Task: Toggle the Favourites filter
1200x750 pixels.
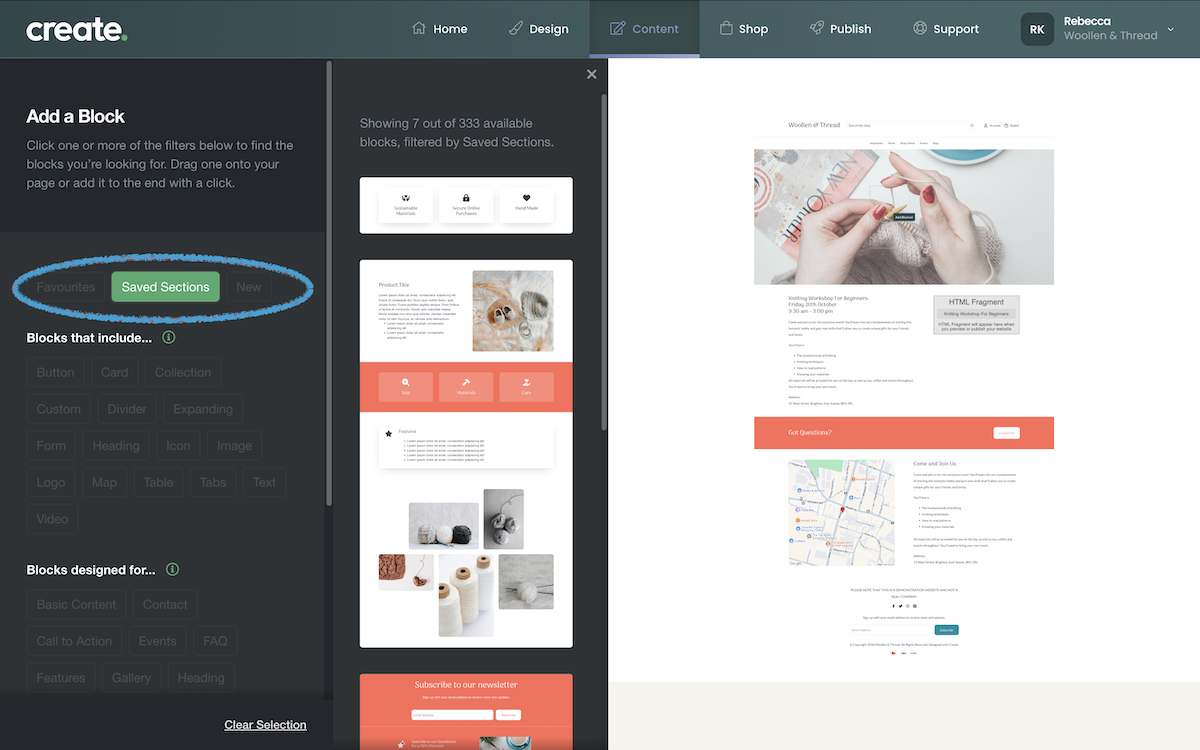Action: tap(66, 287)
